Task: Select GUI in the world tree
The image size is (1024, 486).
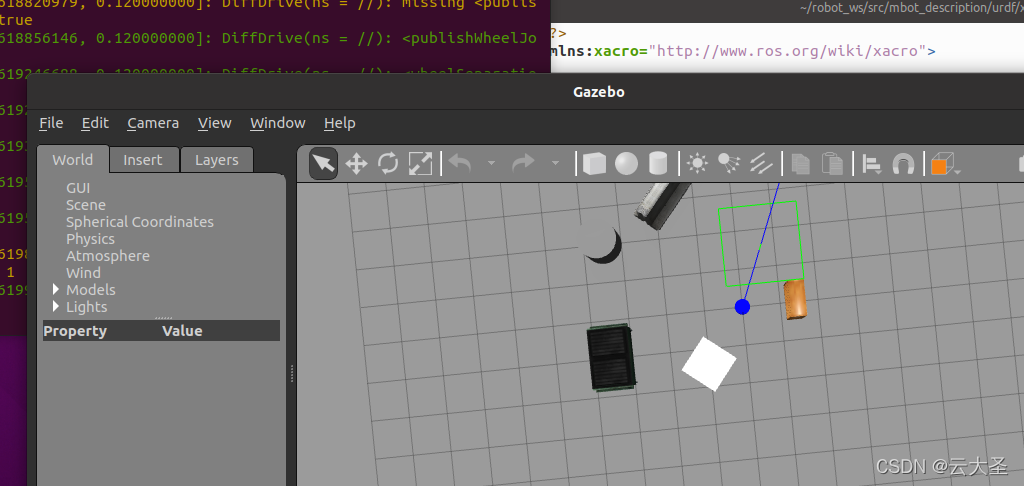Action: coord(78,188)
